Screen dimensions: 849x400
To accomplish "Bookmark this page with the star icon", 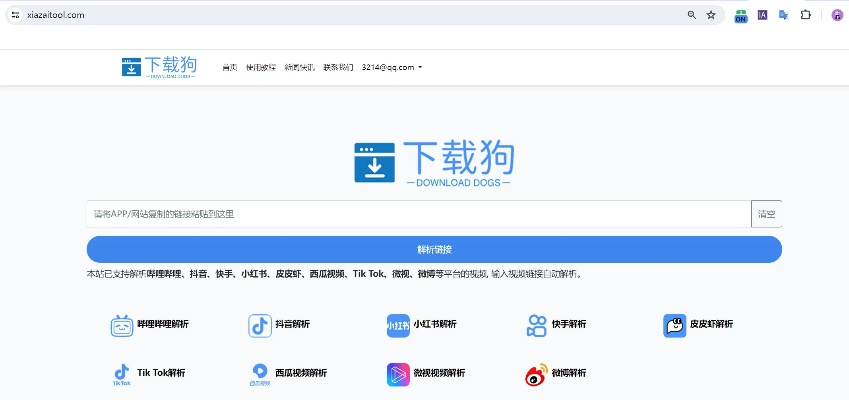I will click(711, 15).
